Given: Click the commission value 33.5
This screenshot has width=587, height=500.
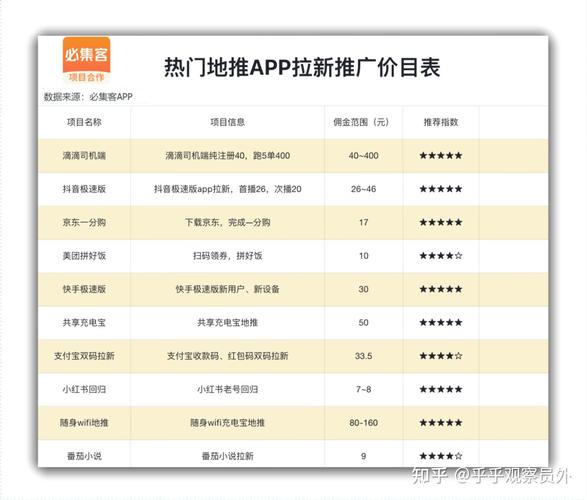Looking at the screenshot, I should tap(364, 356).
